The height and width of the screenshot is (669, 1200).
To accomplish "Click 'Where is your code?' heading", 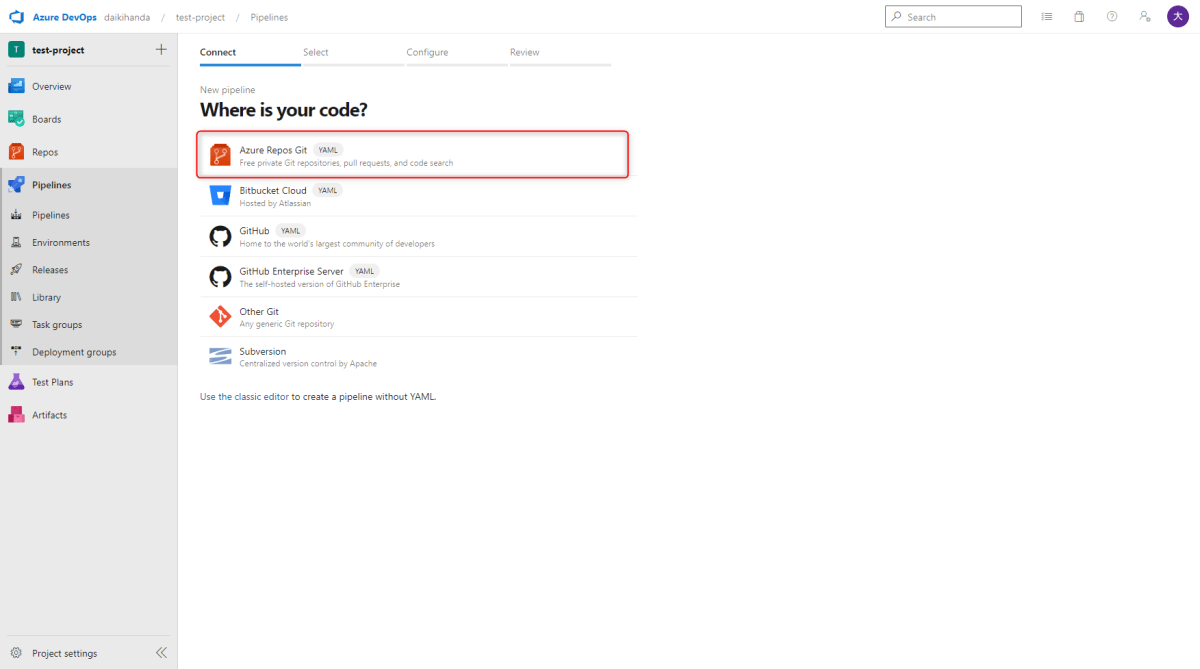I will [284, 110].
